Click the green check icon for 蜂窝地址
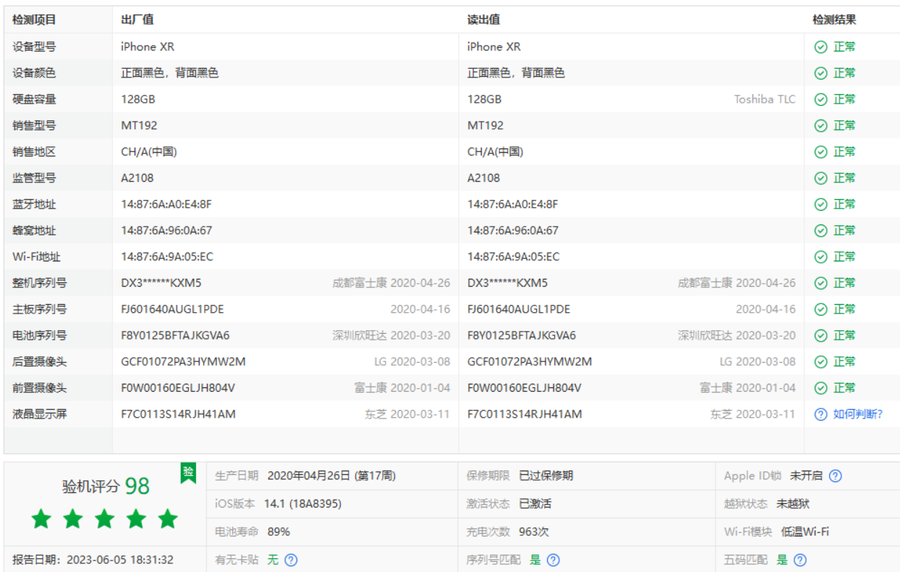Image resolution: width=900 pixels, height=572 pixels. (x=821, y=231)
